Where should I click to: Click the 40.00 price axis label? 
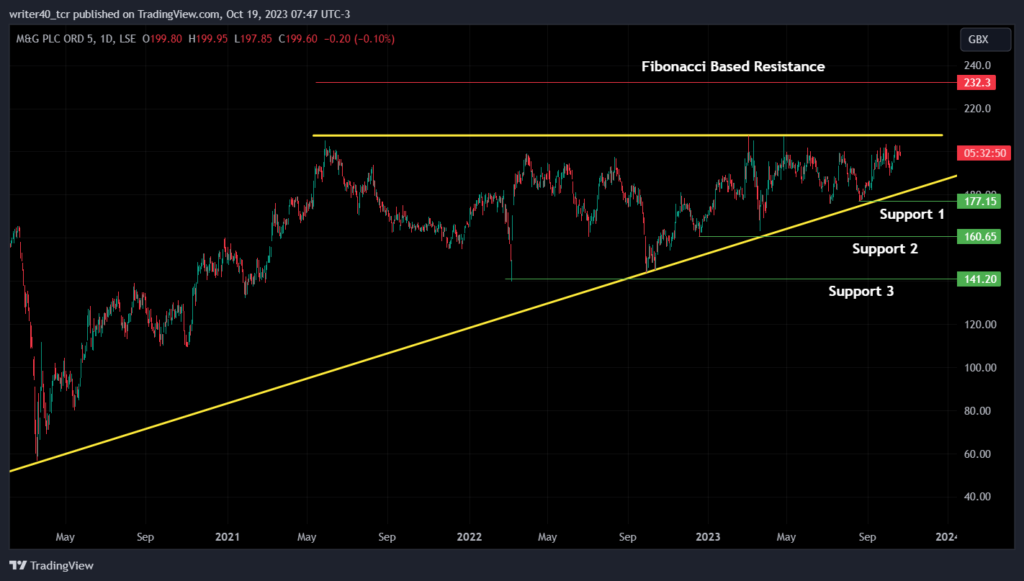[x=978, y=497]
